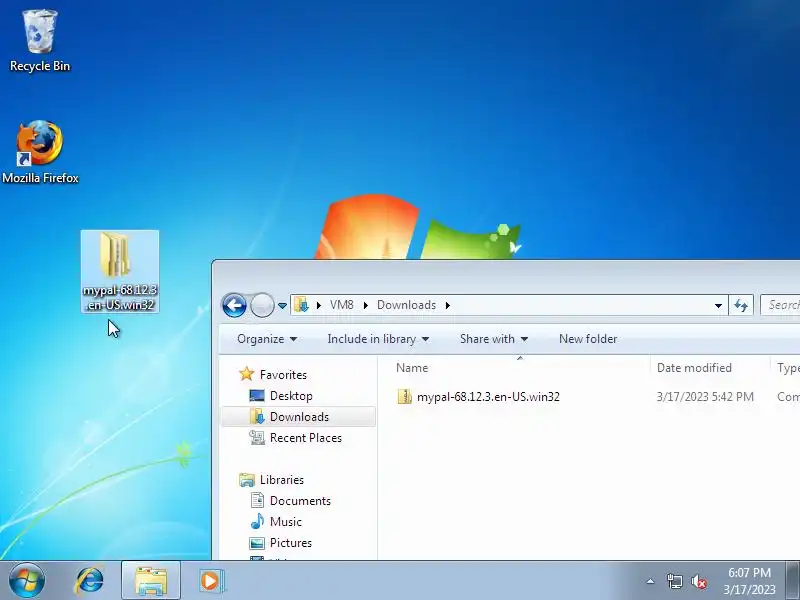Screen dimensions: 800x600
Task: Click the zip icon of the mypal file row
Action: click(x=404, y=396)
